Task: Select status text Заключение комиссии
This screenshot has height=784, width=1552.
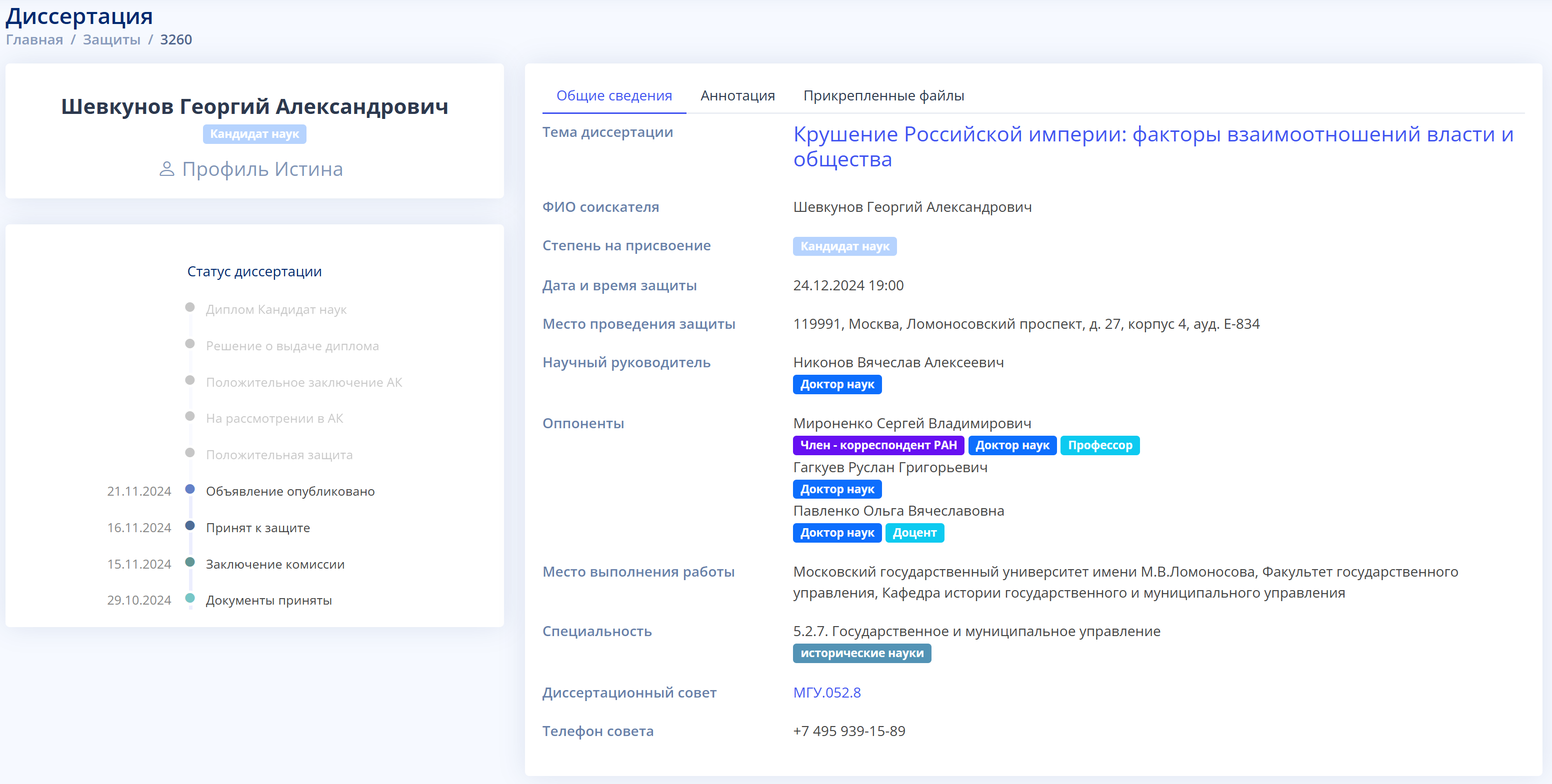Action: click(275, 564)
